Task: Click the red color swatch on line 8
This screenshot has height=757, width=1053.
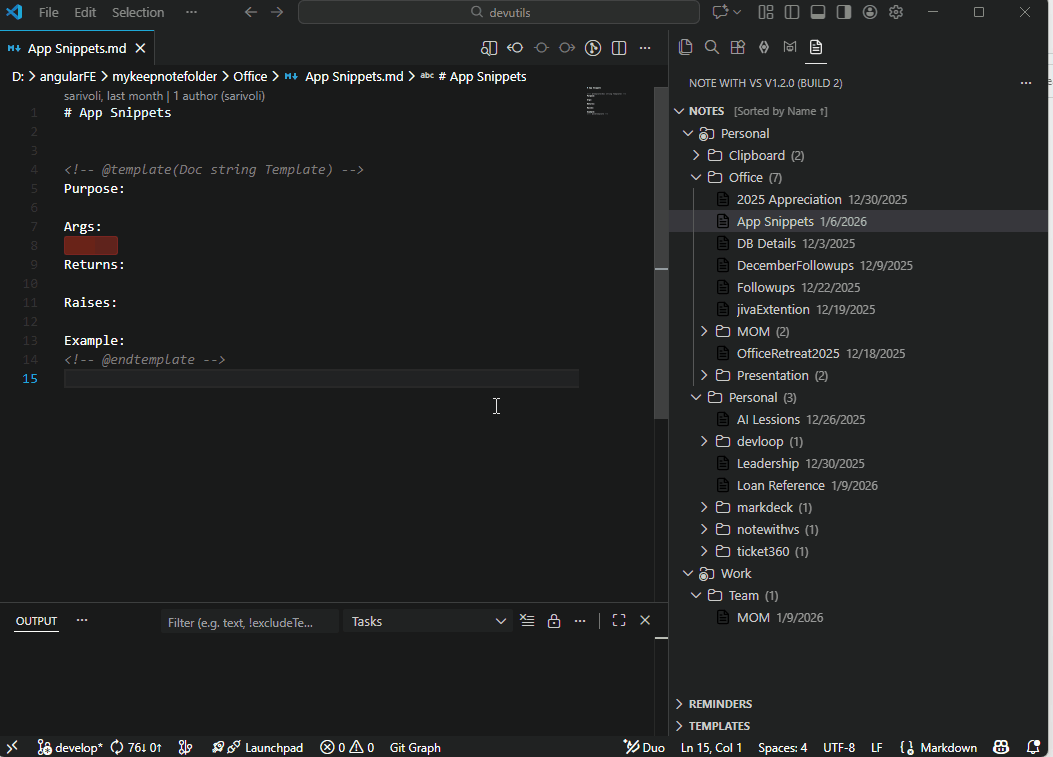Action: pos(91,246)
